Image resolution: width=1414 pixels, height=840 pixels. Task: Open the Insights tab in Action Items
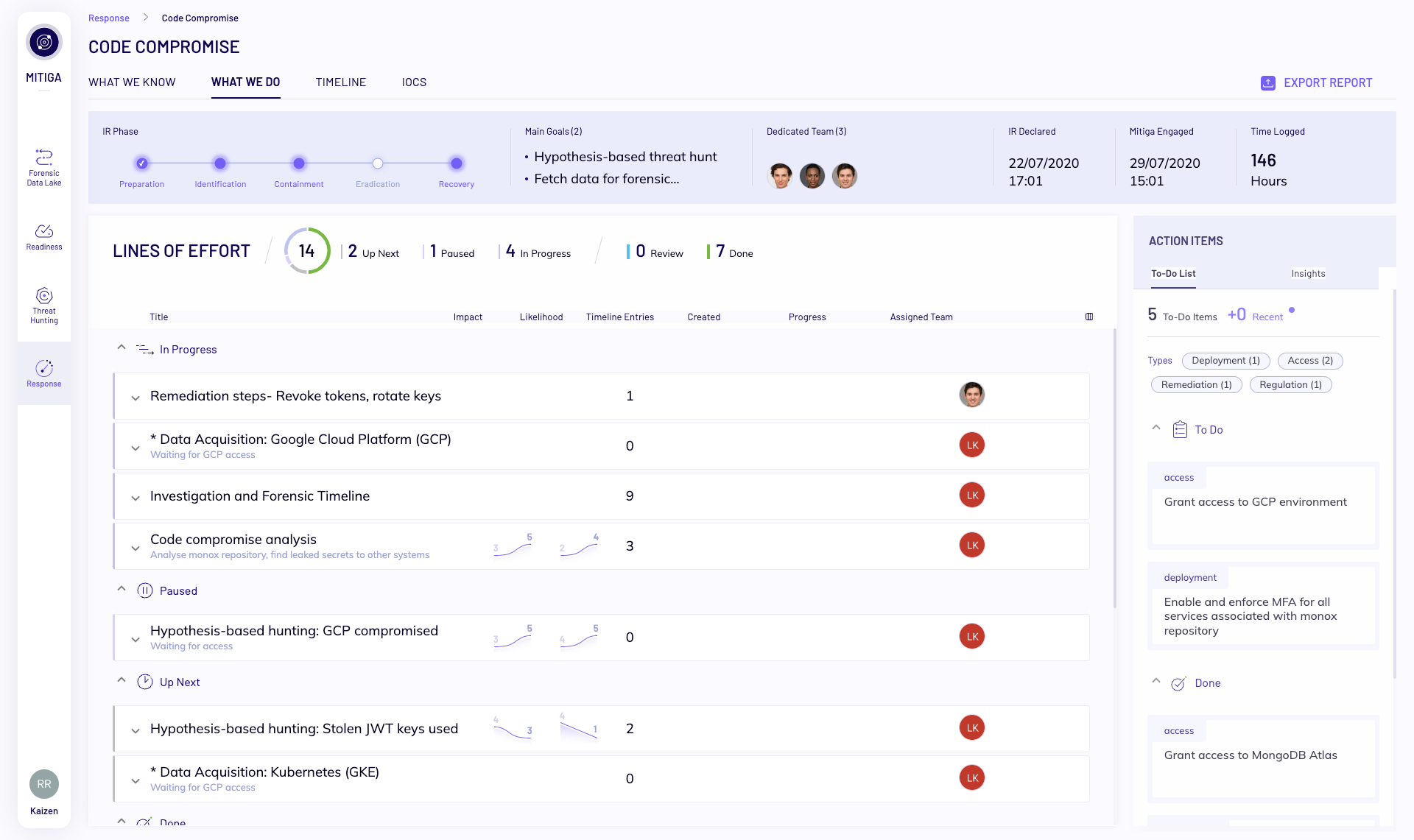(1308, 273)
